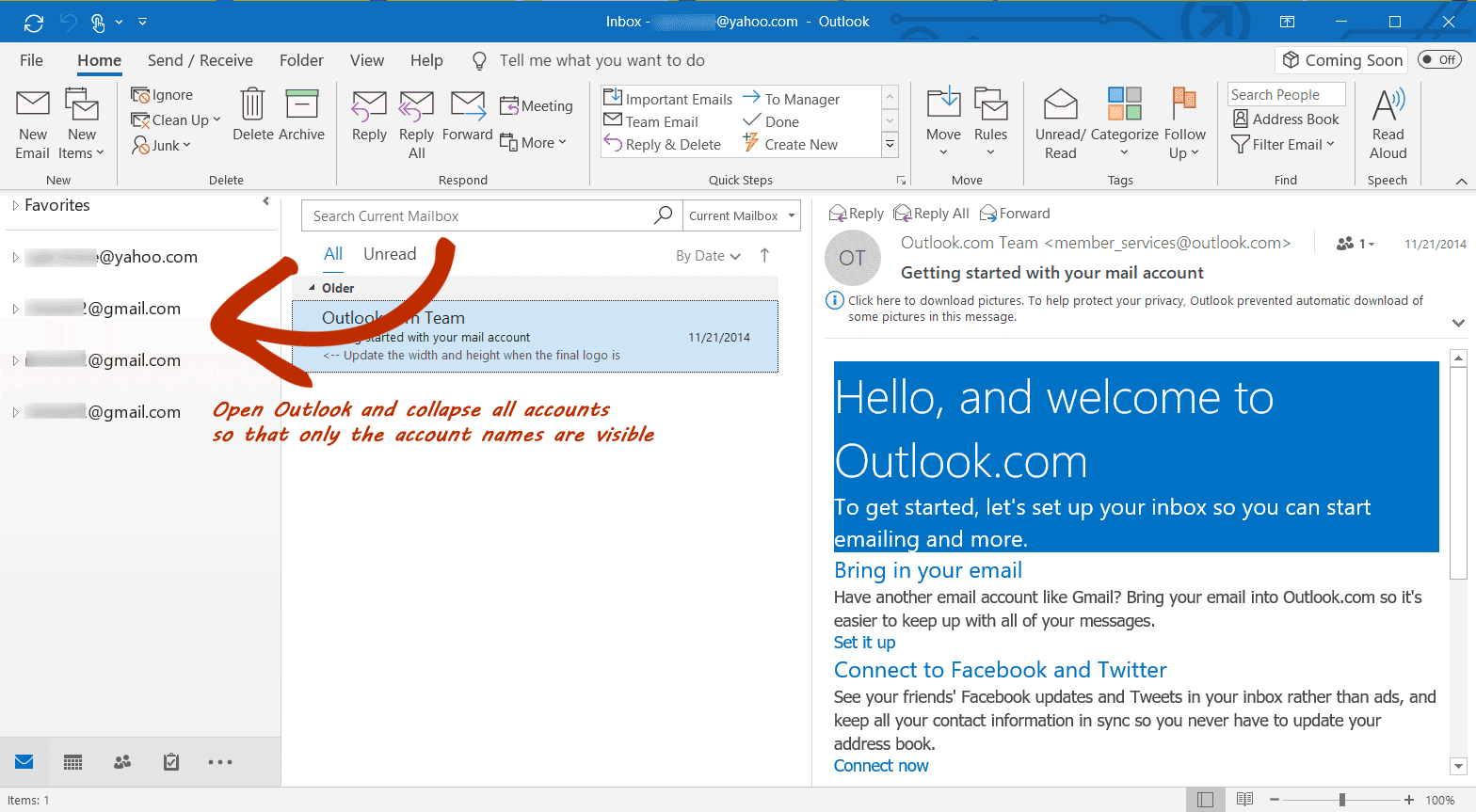
Task: Switch to Reading view in status bar
Action: point(1244,800)
